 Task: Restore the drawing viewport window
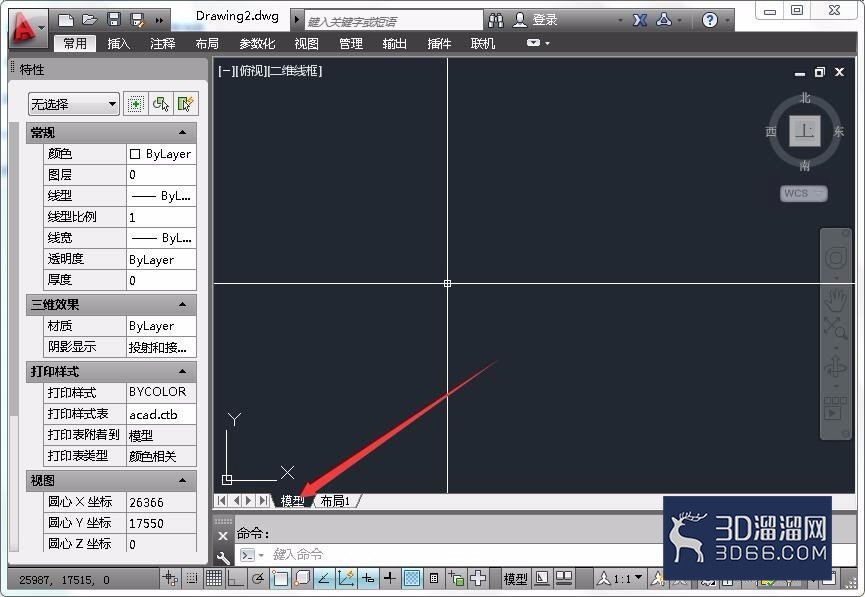click(x=820, y=72)
